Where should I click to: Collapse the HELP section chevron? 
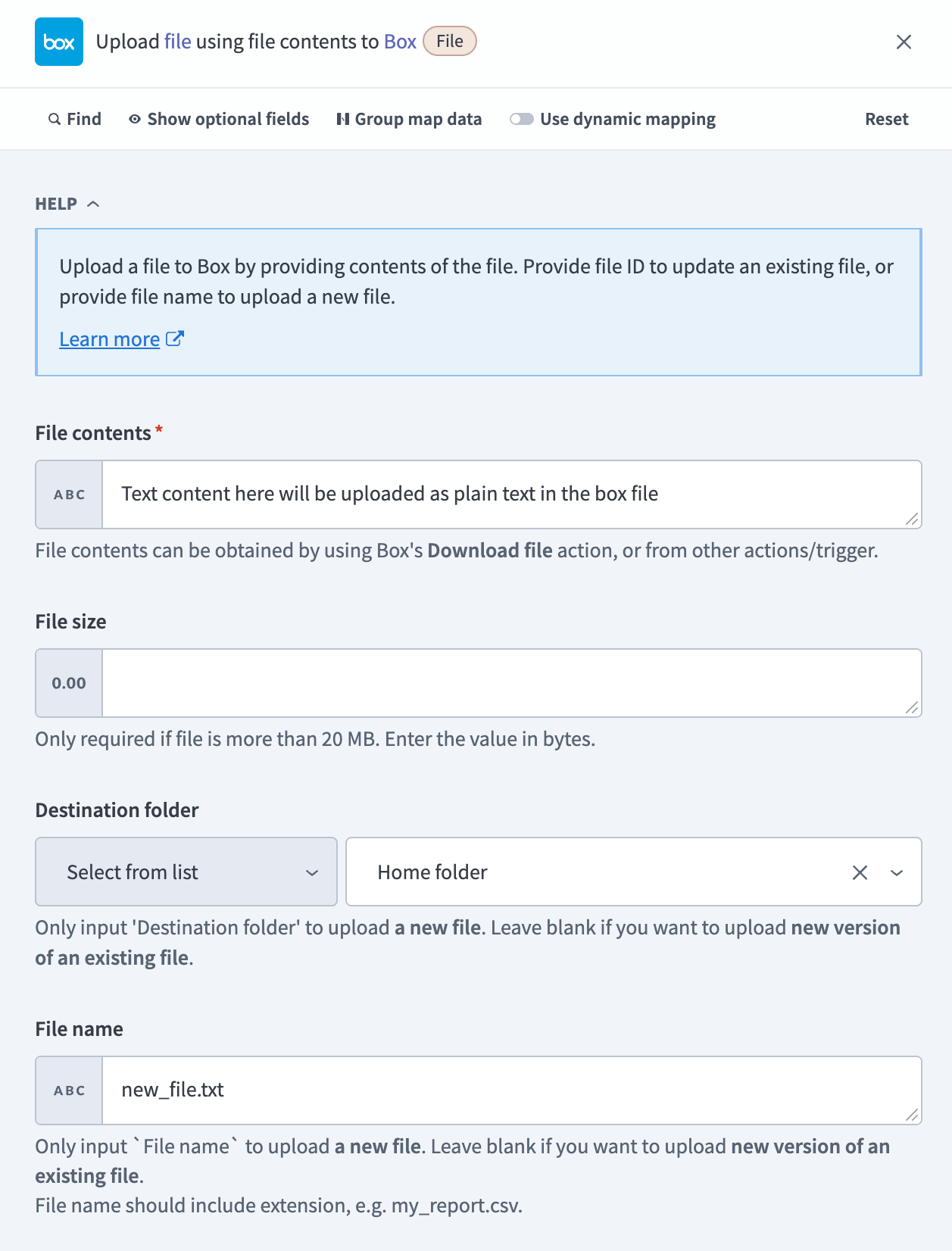pyautogui.click(x=93, y=204)
